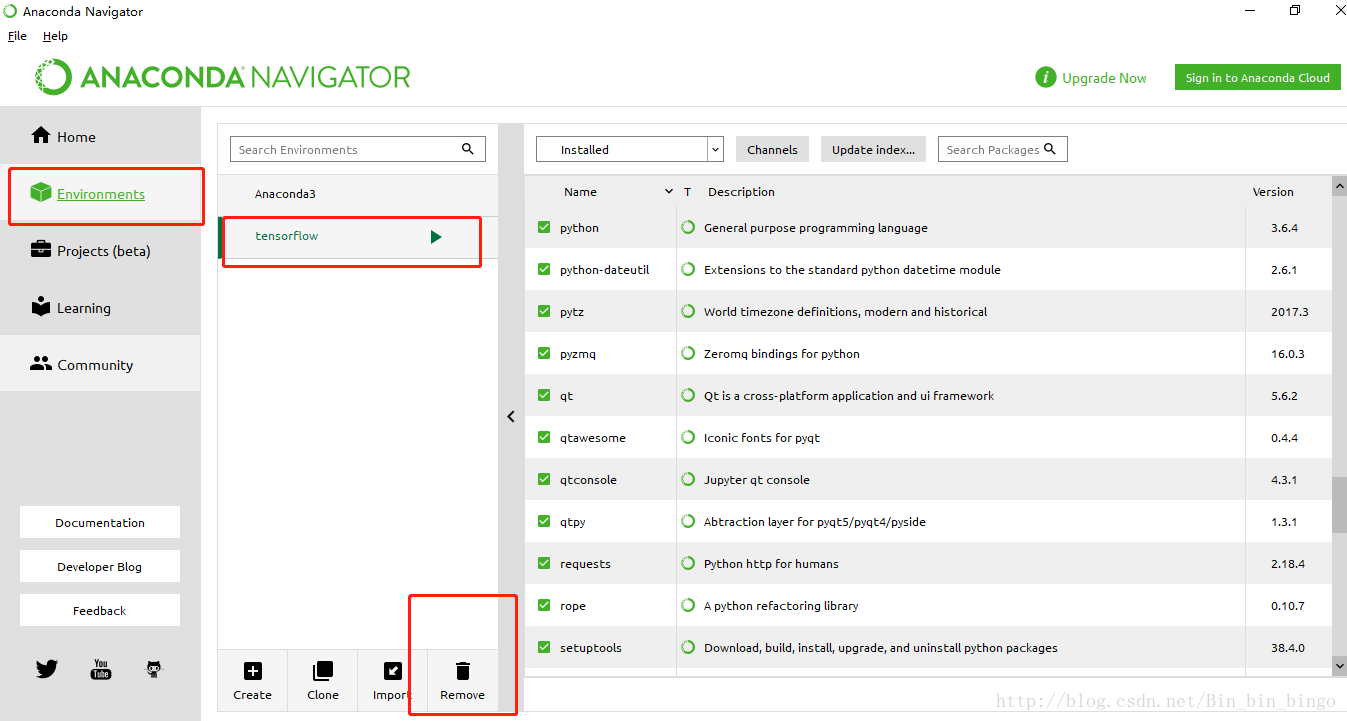Collapse the environments panel with arrow
1347x721 pixels.
[x=511, y=416]
